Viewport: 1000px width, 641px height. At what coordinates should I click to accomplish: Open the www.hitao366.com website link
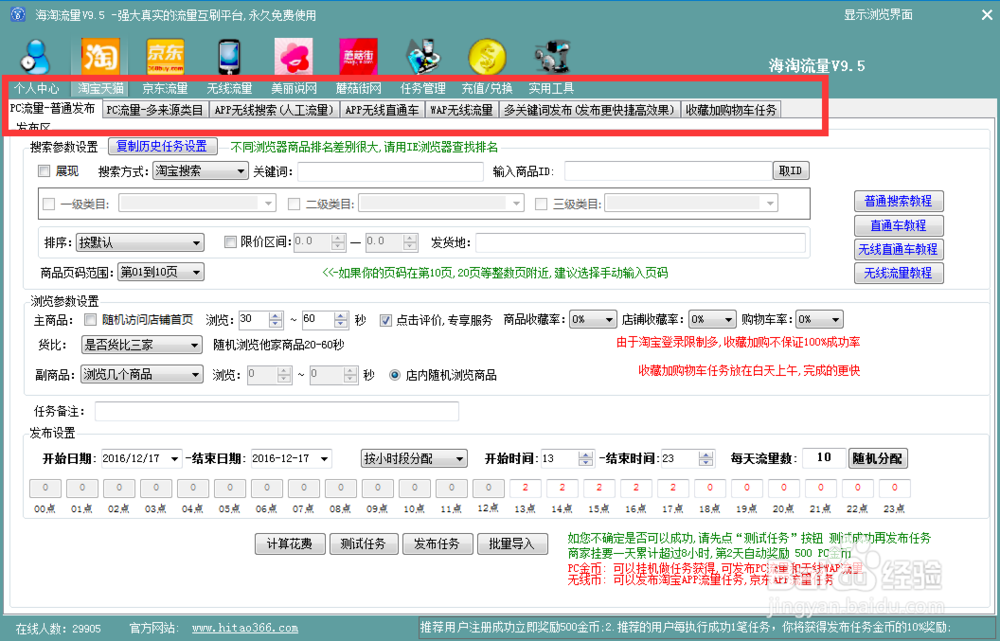click(245, 628)
